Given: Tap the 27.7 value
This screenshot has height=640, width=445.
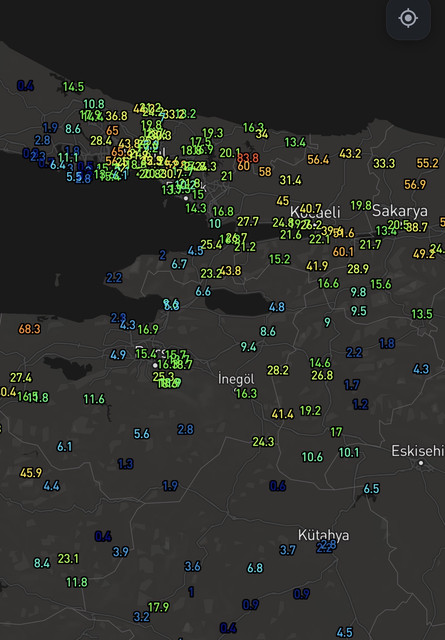Looking at the screenshot, I should coord(248,222).
